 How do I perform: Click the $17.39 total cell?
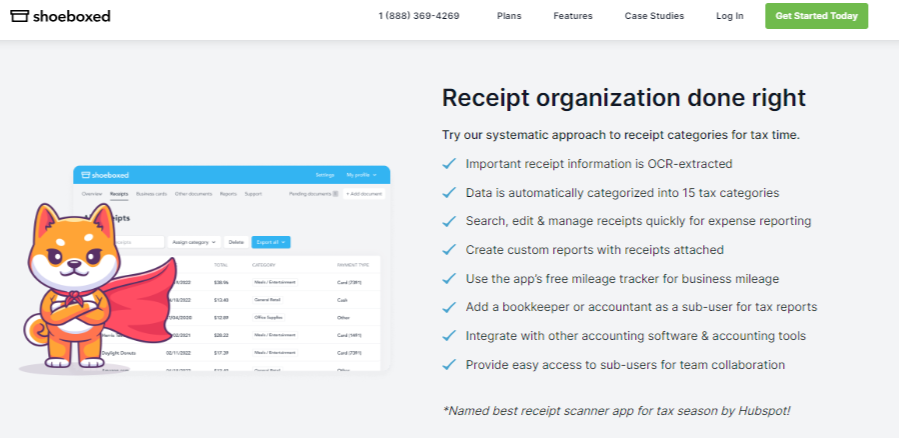tap(221, 351)
